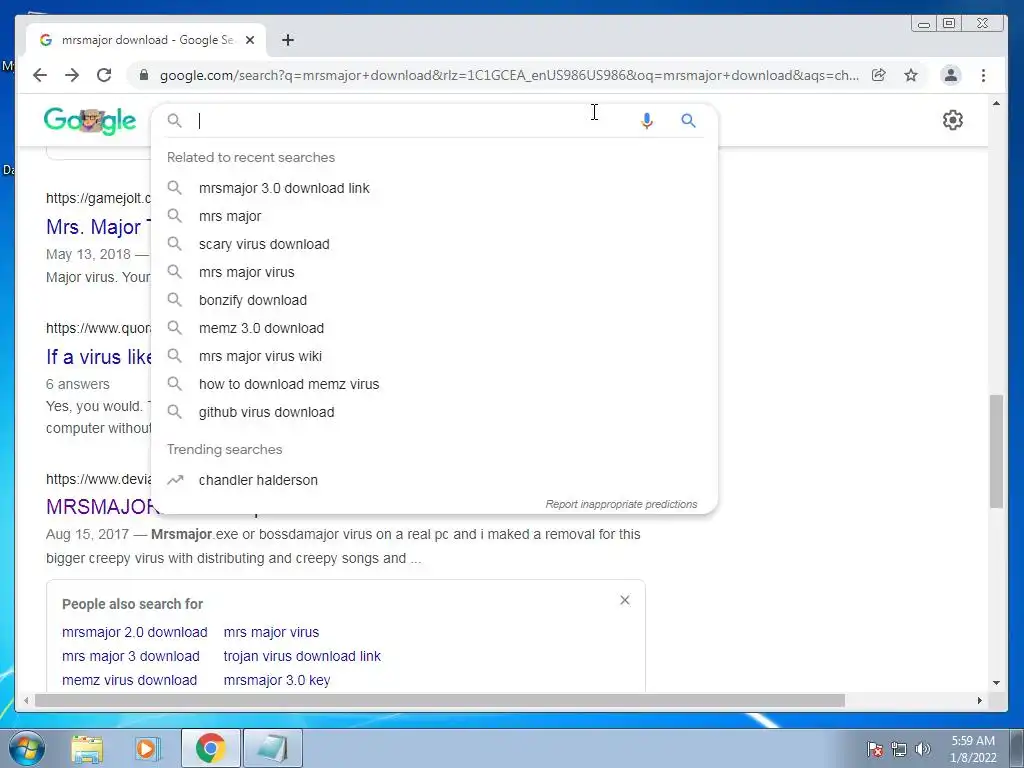Click the Google logo doodle
1024x768 pixels.
(90, 121)
